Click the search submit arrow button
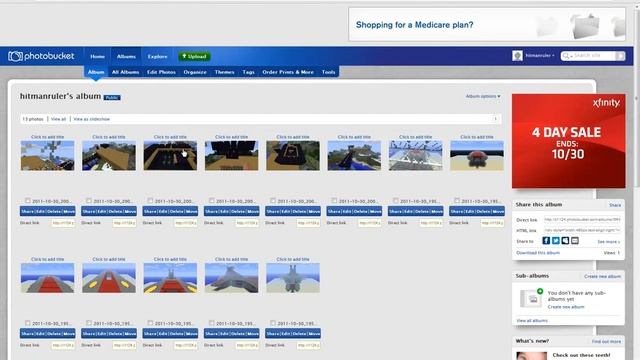Viewport: 640px width, 360px height. coord(620,56)
